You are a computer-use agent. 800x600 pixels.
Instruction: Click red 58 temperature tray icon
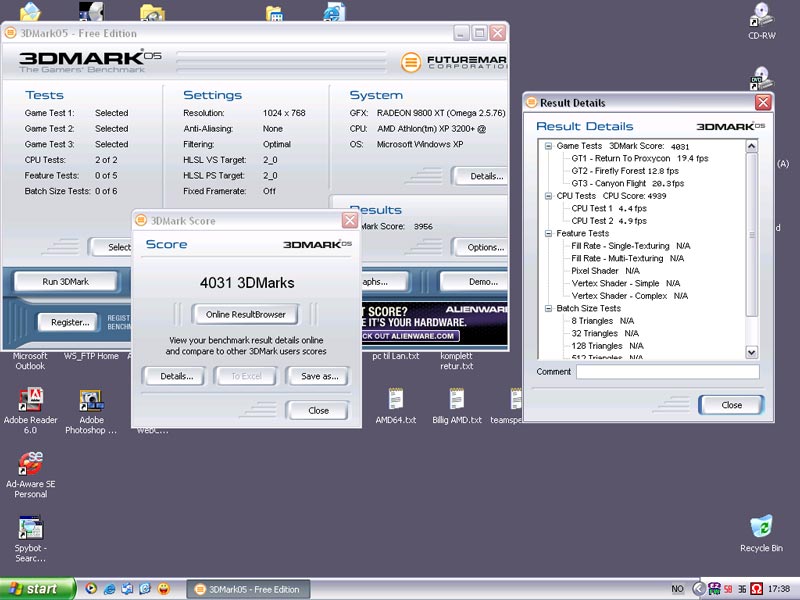click(728, 589)
